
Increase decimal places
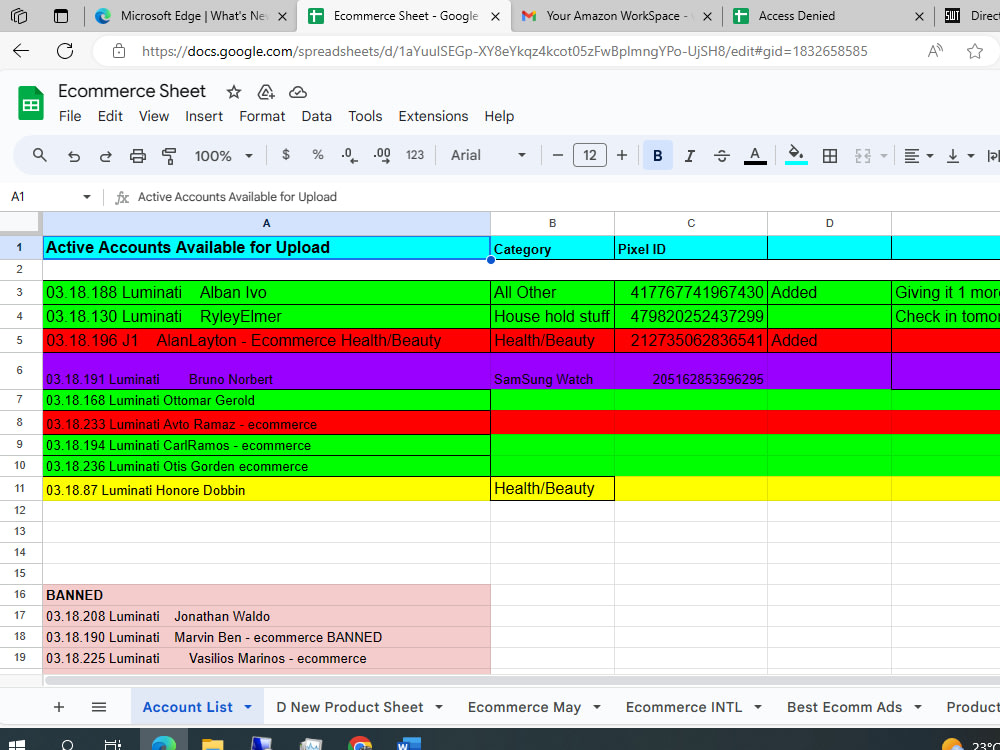click(381, 156)
